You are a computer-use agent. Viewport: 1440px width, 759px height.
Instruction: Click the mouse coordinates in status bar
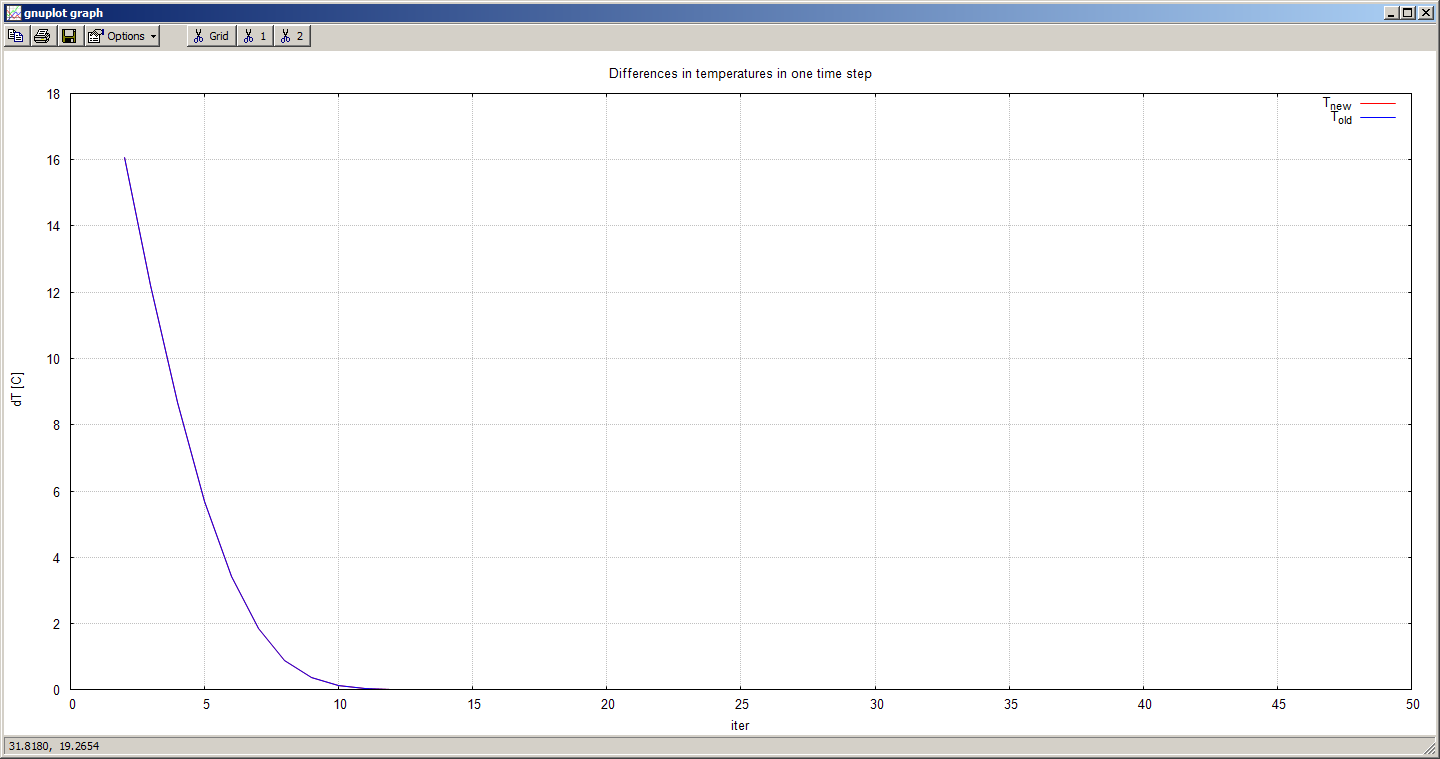point(54,746)
